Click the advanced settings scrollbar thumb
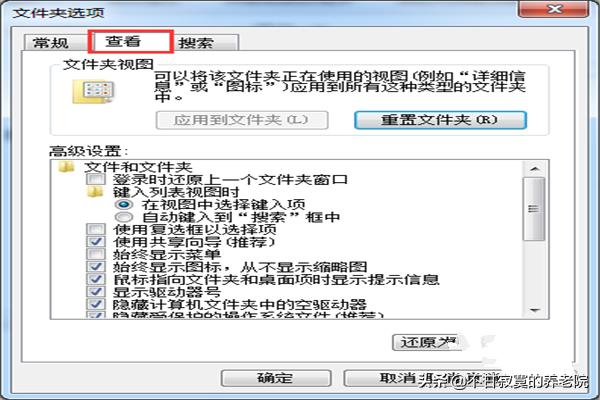 [535, 209]
